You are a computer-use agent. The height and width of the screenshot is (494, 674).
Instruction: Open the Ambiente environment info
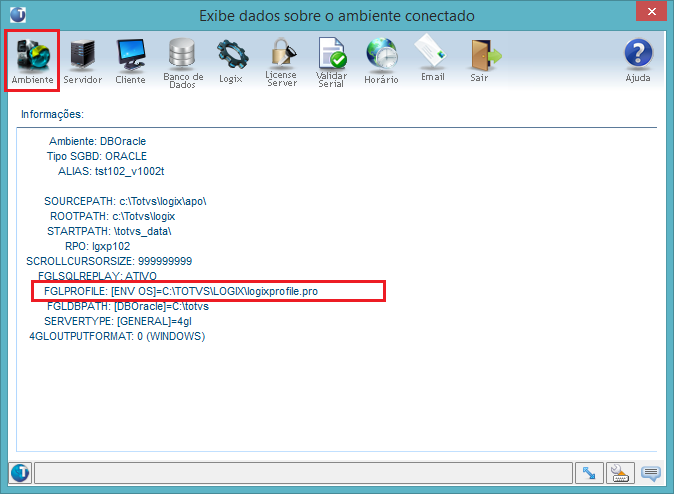[x=32, y=61]
